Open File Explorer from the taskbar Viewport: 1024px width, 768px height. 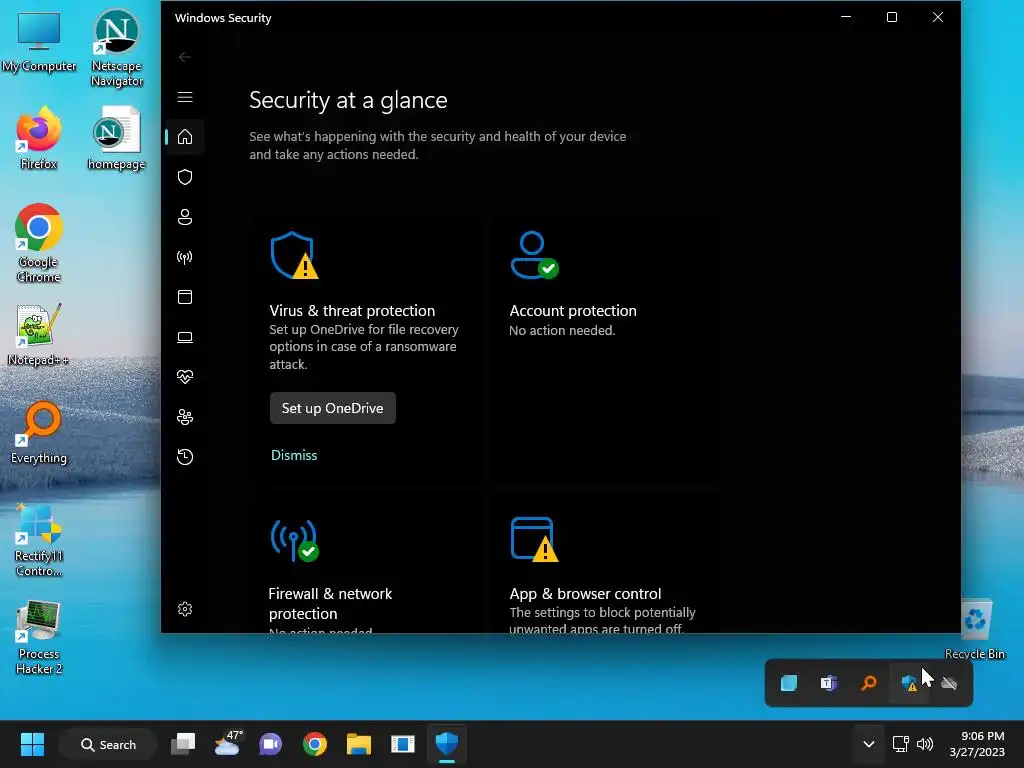pos(359,744)
